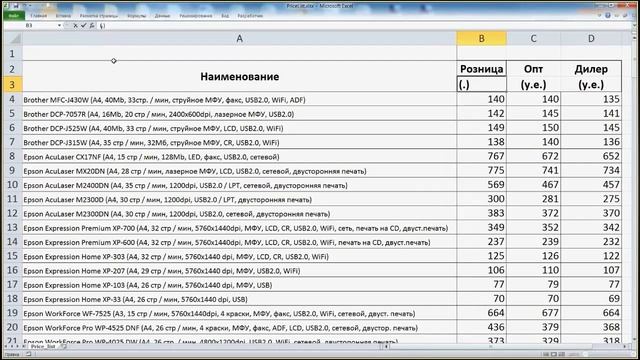
Task: Select the Brother MFC-J430W name cell
Action: click(x=239, y=99)
